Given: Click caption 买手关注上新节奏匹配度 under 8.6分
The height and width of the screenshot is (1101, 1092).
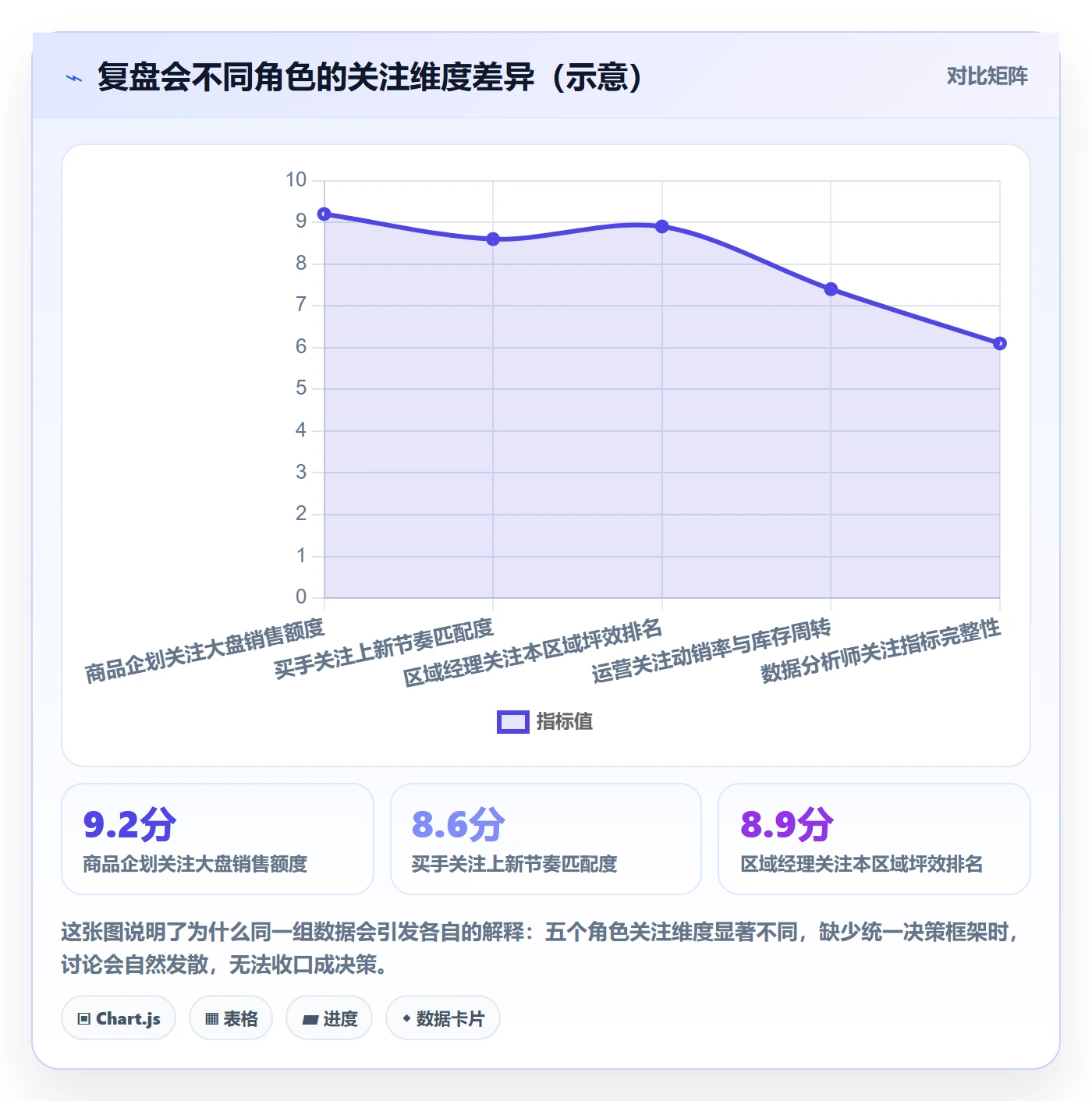Looking at the screenshot, I should (x=514, y=864).
